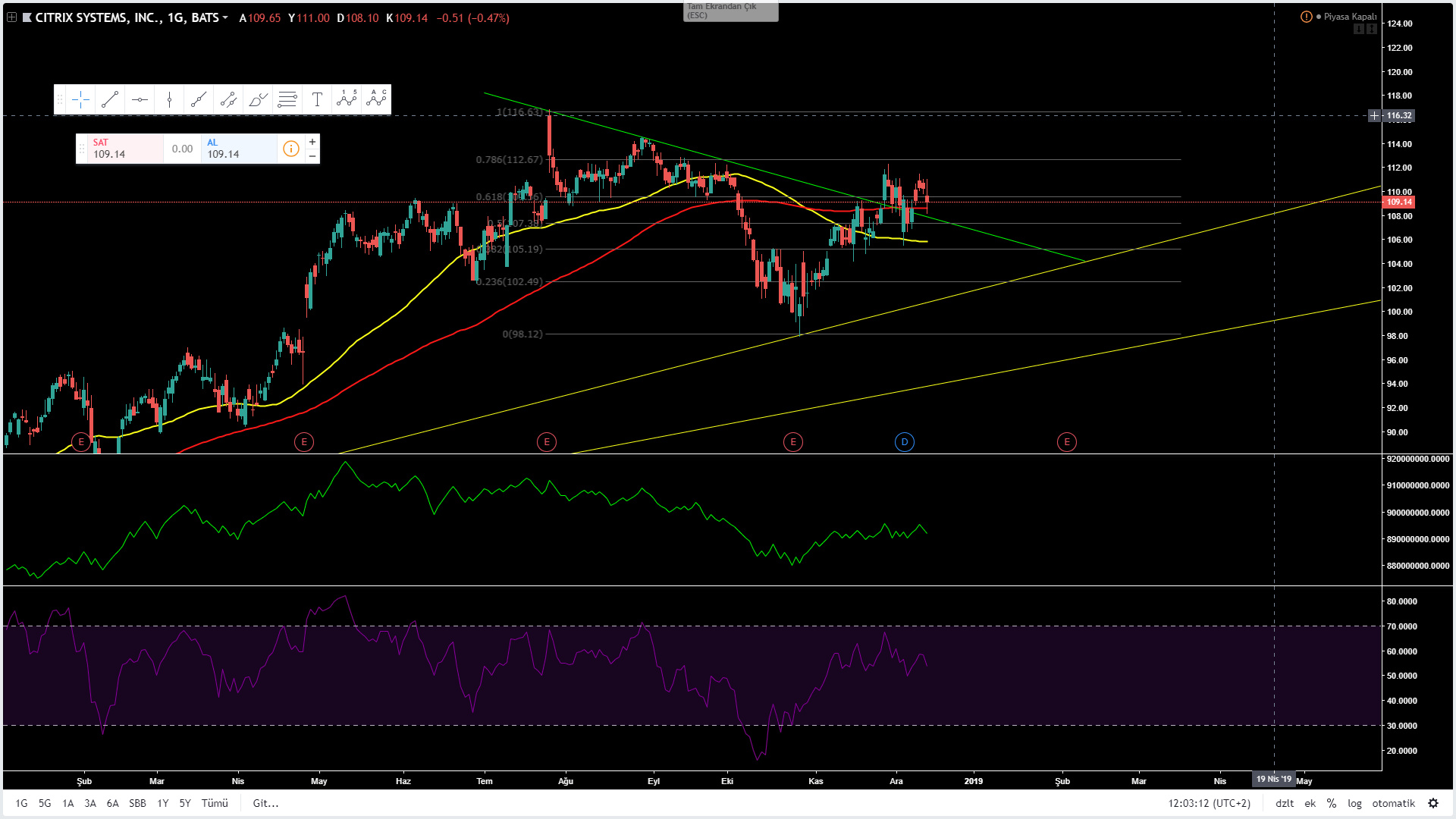1456x819 pixels.
Task: Expand the chart legend toggle at top-left
Action: click(x=11, y=17)
